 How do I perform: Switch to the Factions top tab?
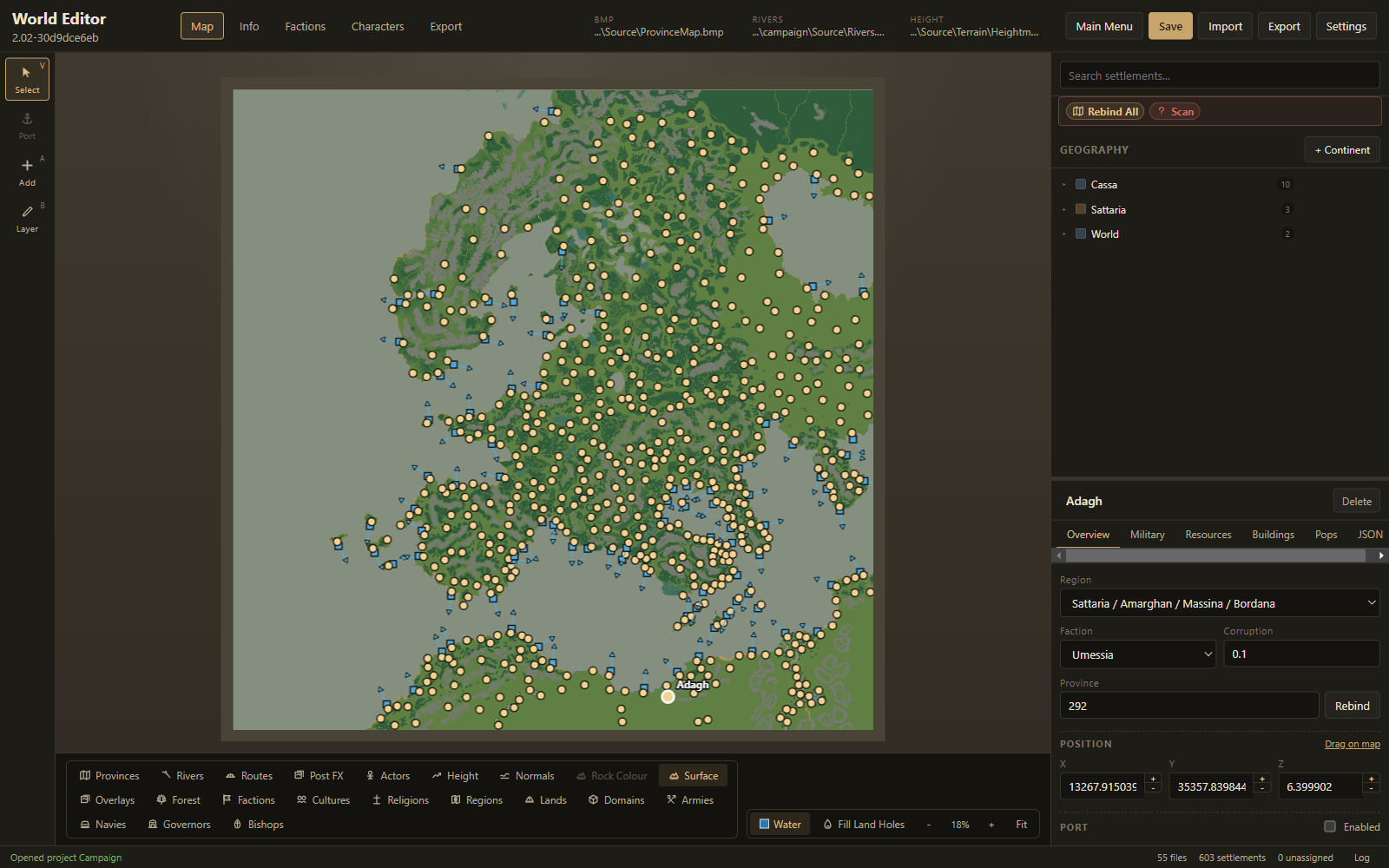pyautogui.click(x=306, y=26)
